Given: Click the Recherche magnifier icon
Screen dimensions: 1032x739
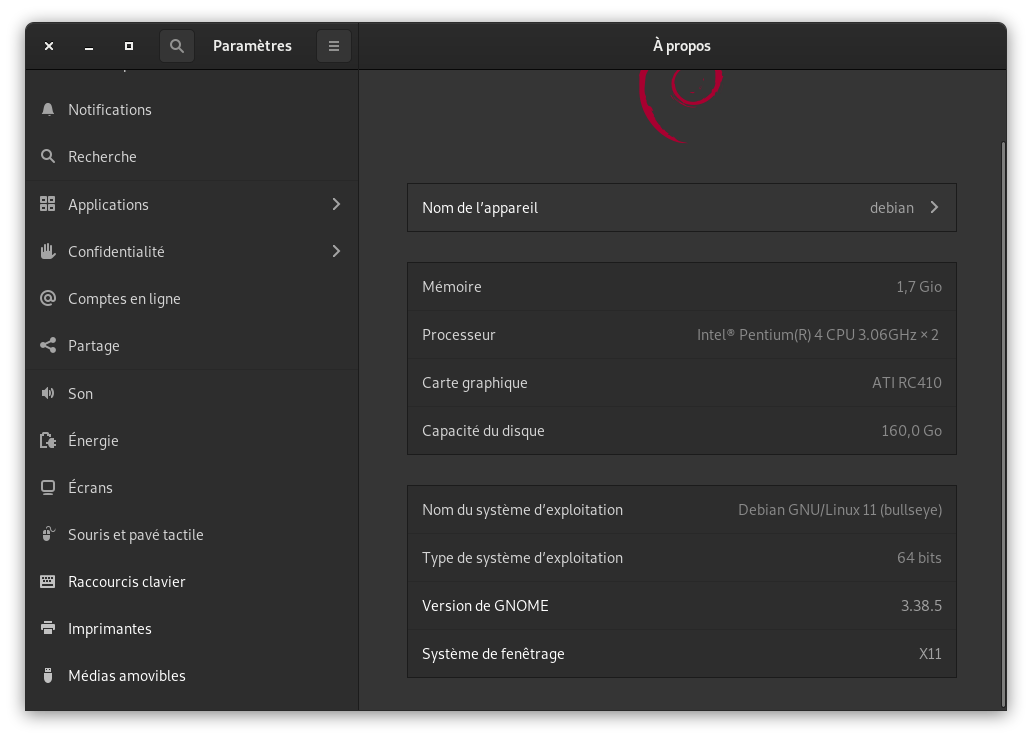Looking at the screenshot, I should pyautogui.click(x=47, y=157).
